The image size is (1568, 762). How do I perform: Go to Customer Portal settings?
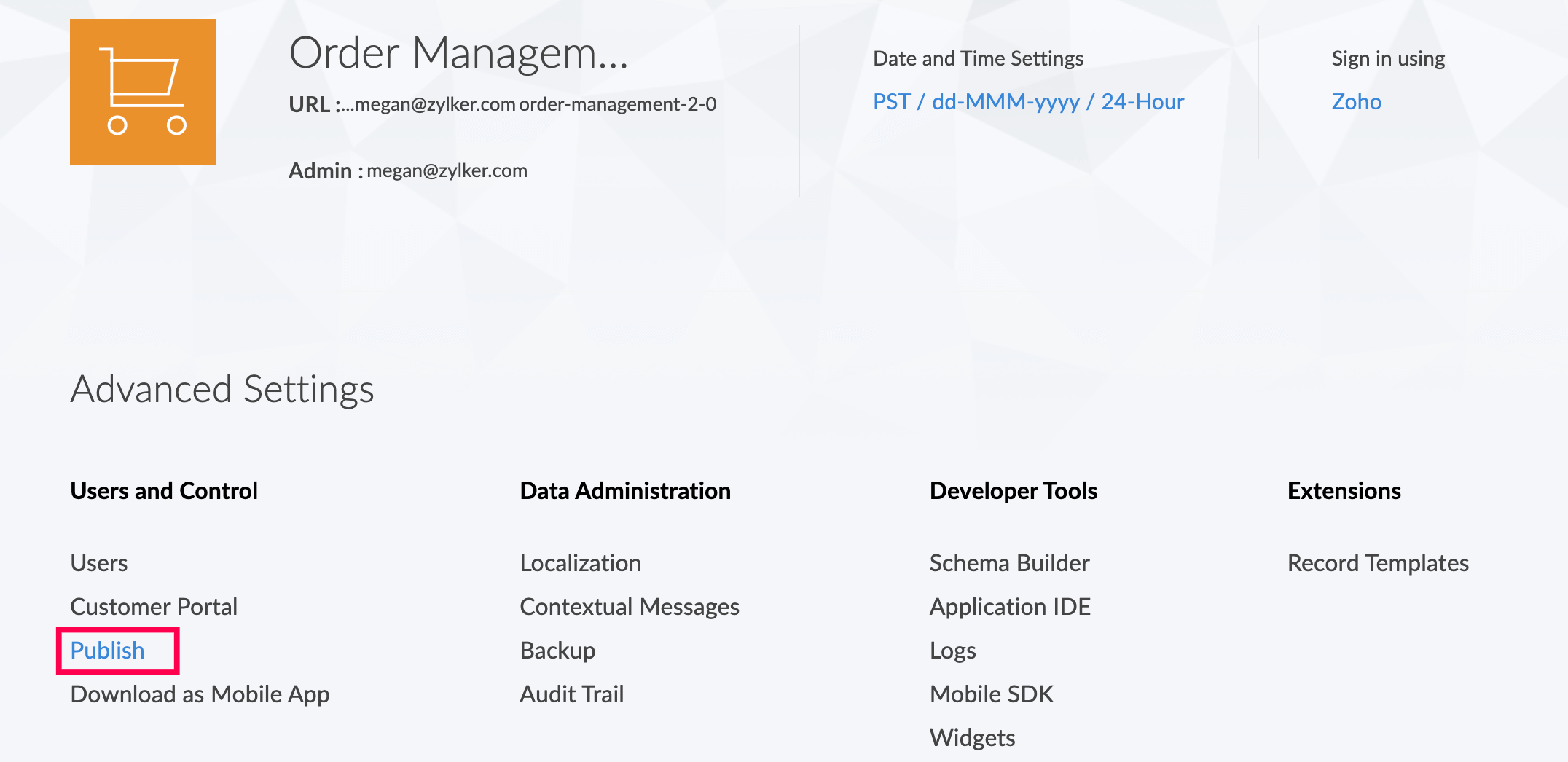point(154,607)
